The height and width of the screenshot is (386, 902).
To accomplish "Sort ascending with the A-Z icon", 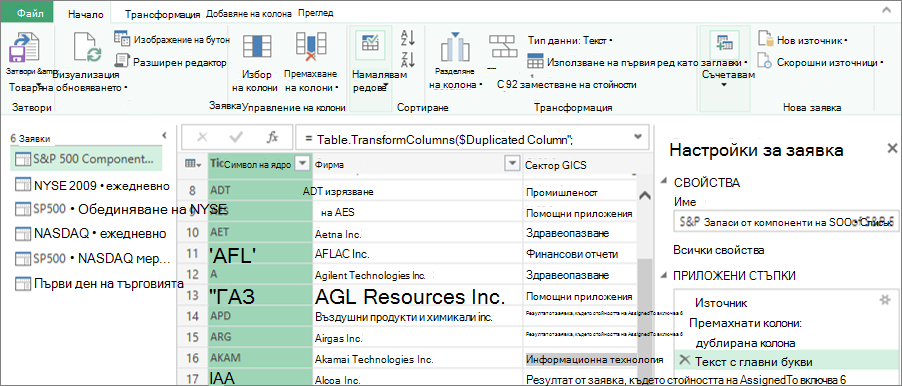I will point(408,38).
